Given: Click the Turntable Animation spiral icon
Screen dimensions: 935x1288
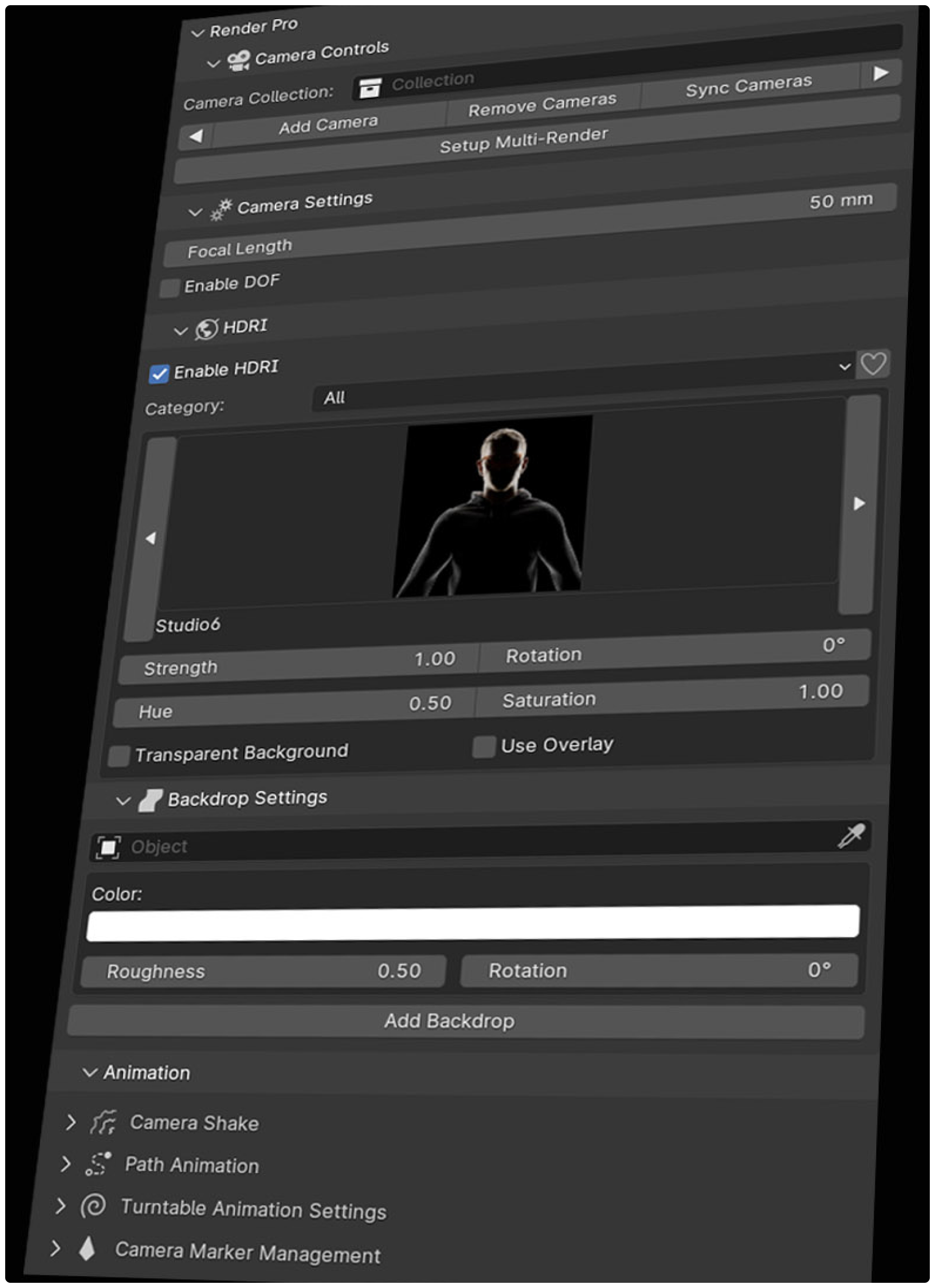Looking at the screenshot, I should (x=93, y=1205).
